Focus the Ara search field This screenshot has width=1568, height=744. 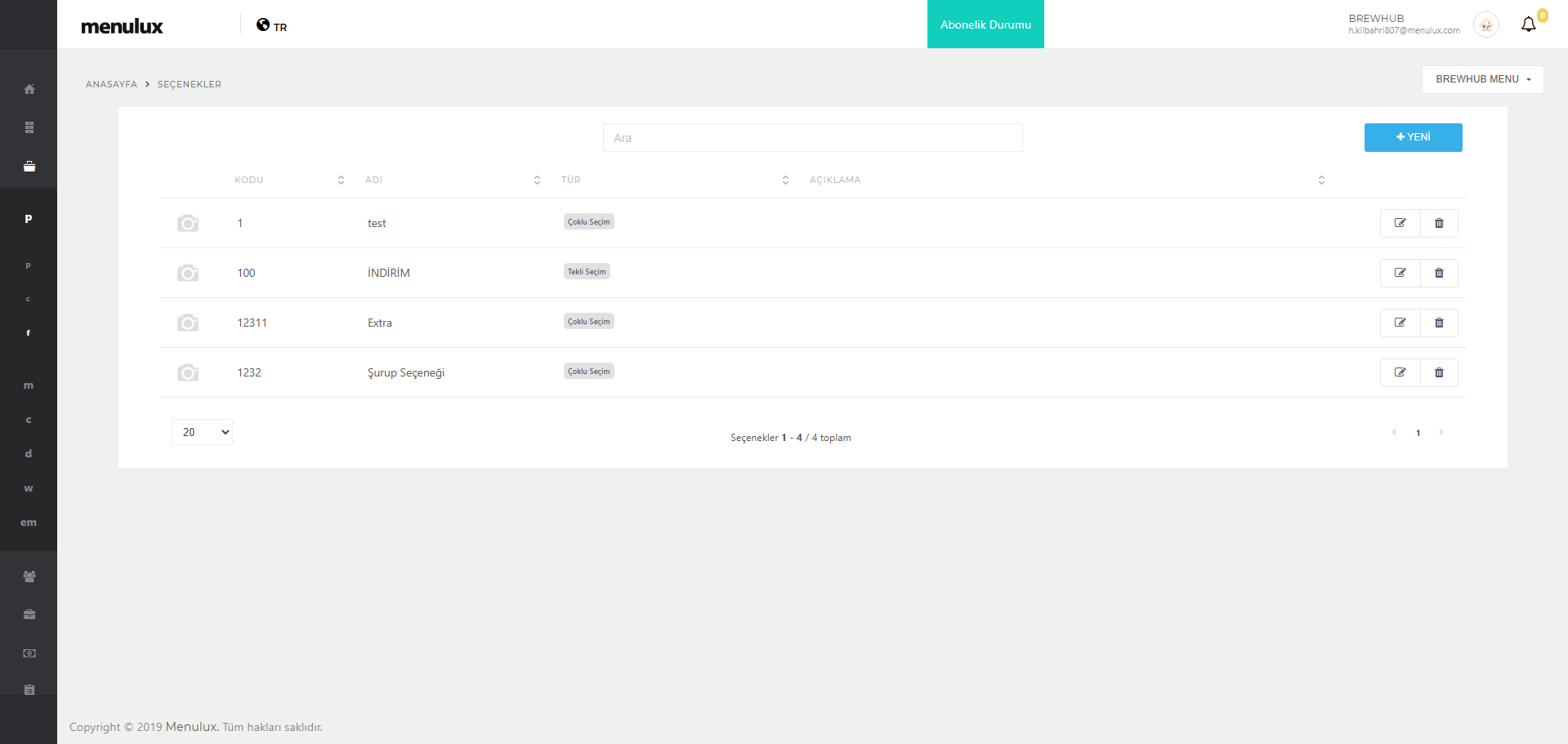click(x=812, y=138)
